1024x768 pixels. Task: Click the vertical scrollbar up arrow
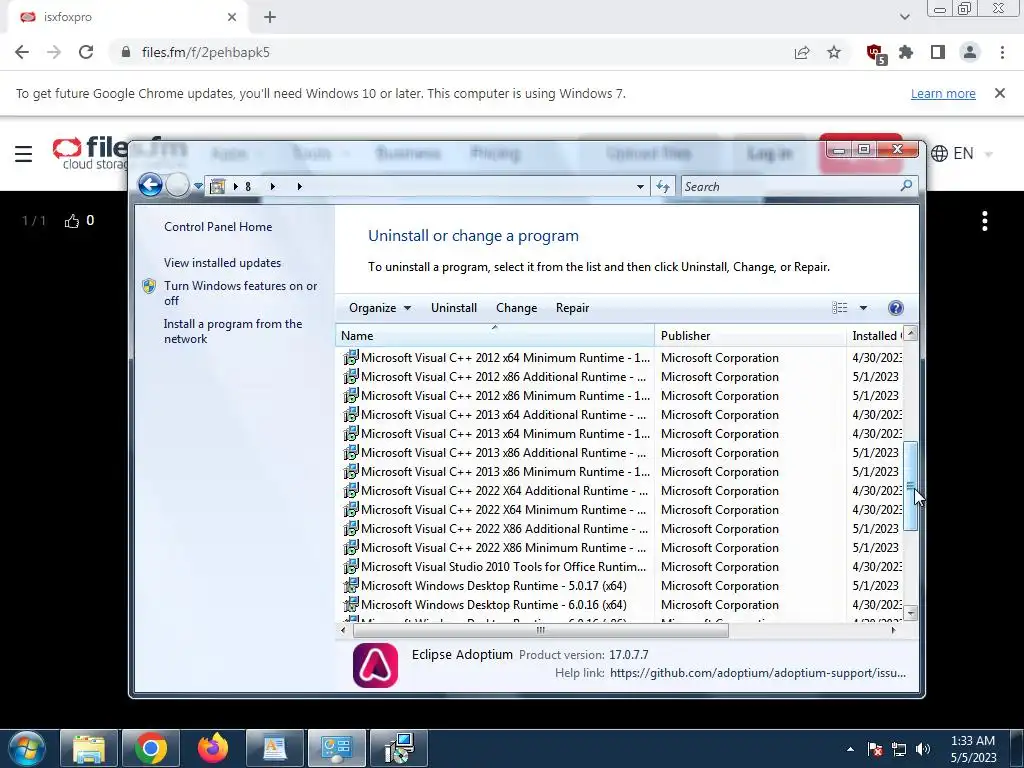pyautogui.click(x=910, y=334)
